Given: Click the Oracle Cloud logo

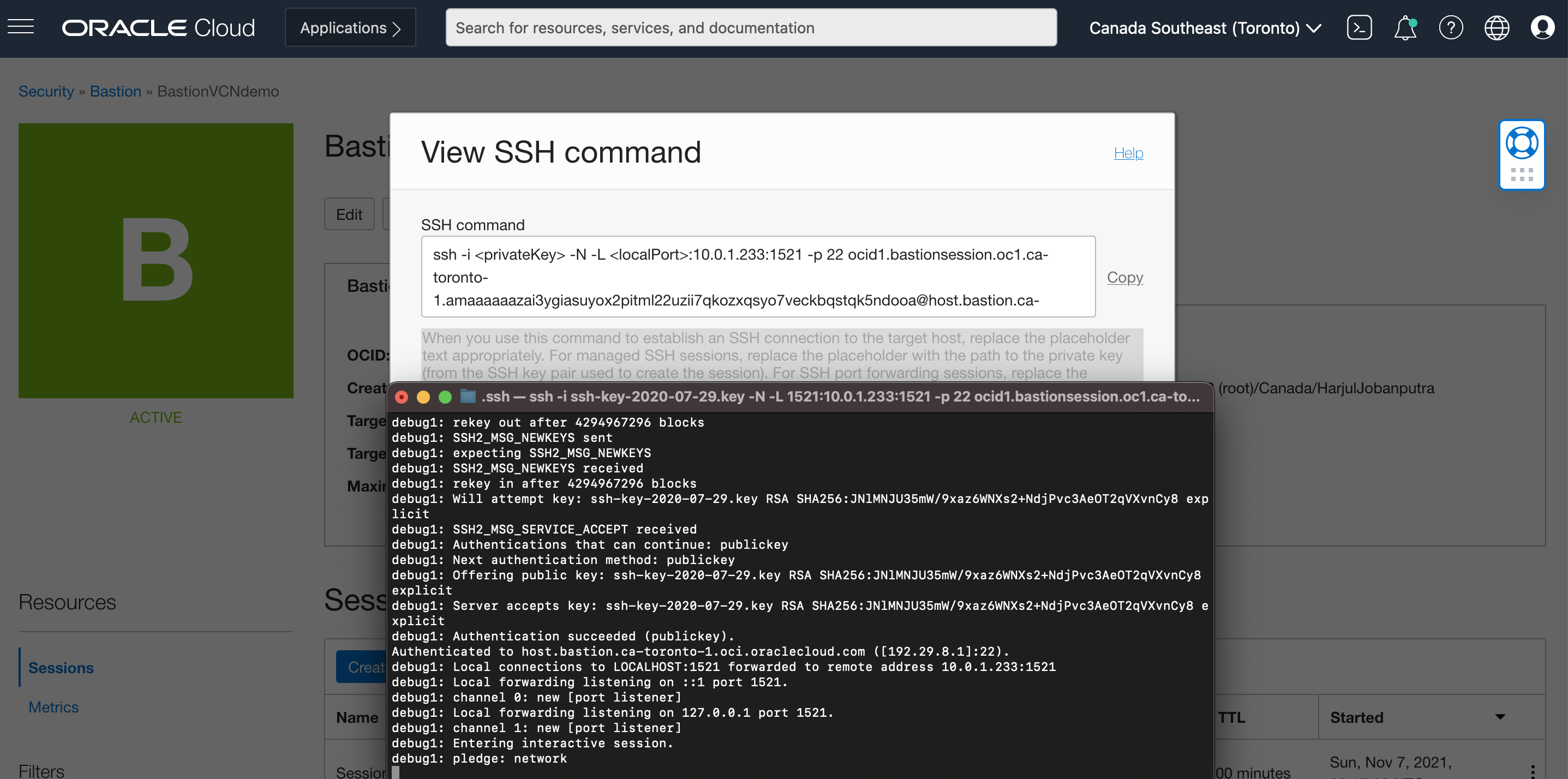Looking at the screenshot, I should 159,27.
